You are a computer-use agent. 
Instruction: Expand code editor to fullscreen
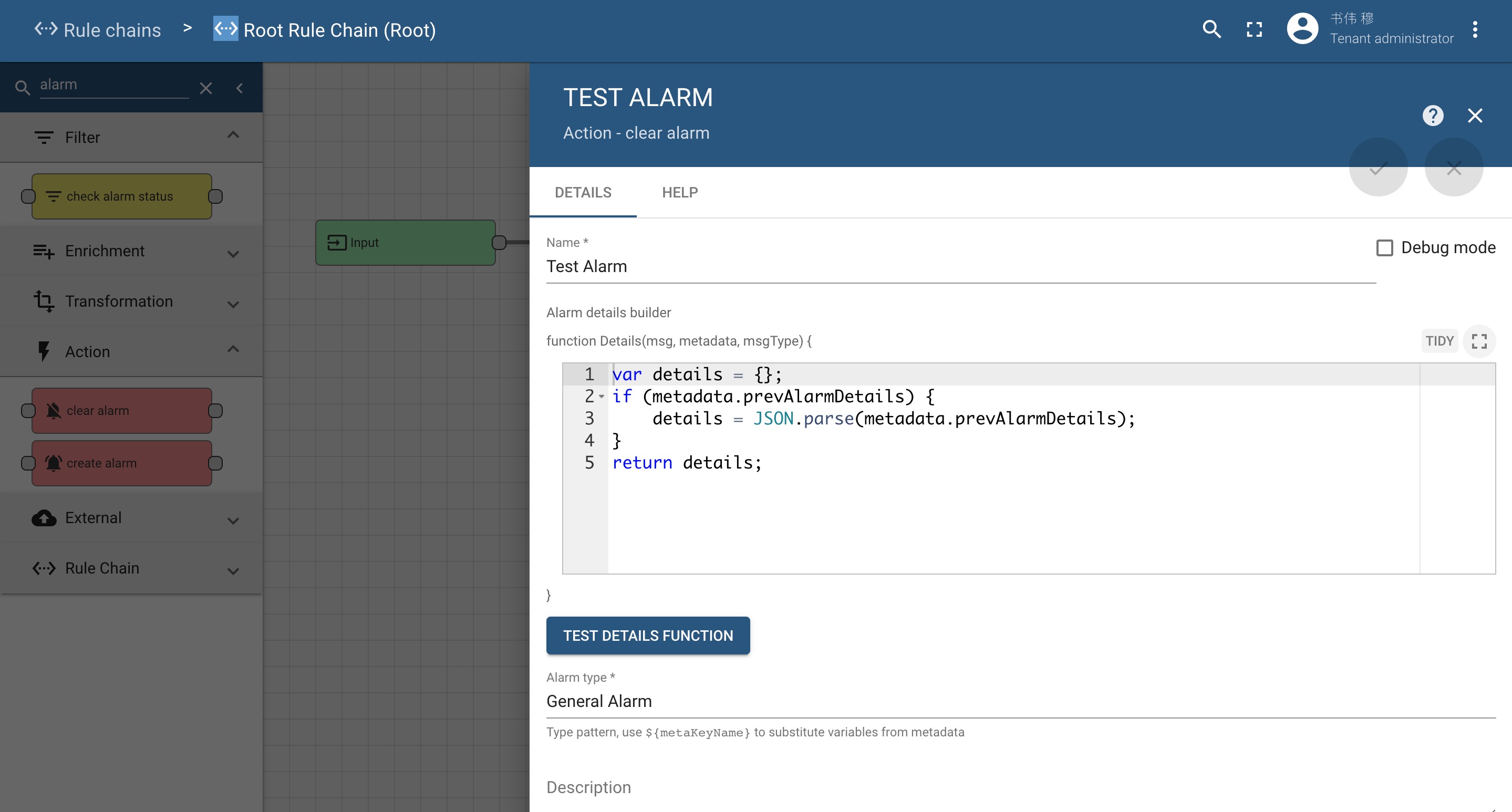1478,341
